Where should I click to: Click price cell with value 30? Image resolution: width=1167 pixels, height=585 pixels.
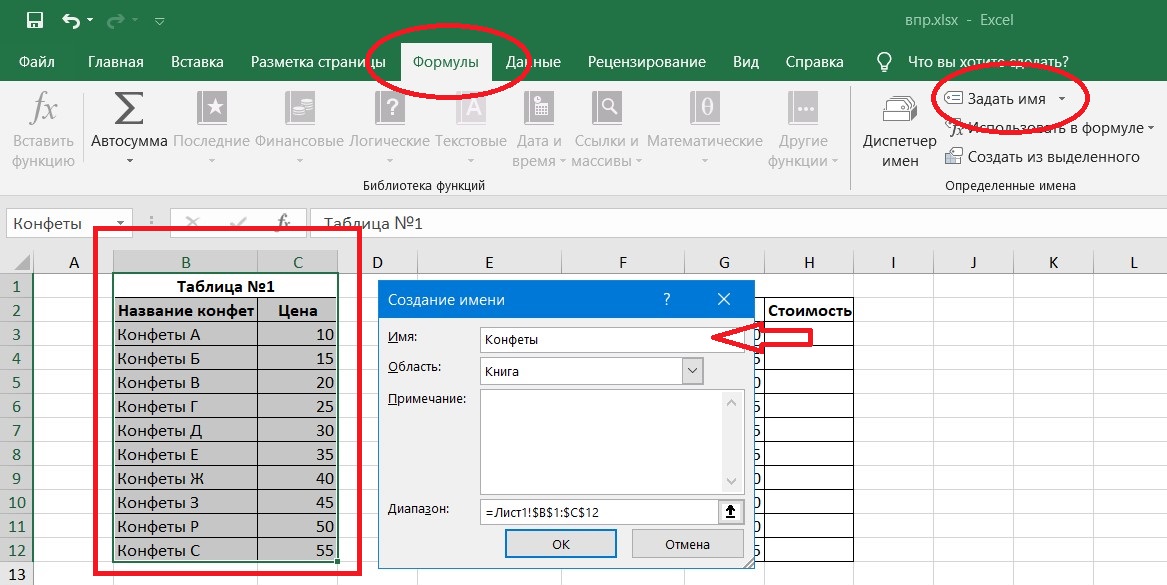[x=298, y=431]
